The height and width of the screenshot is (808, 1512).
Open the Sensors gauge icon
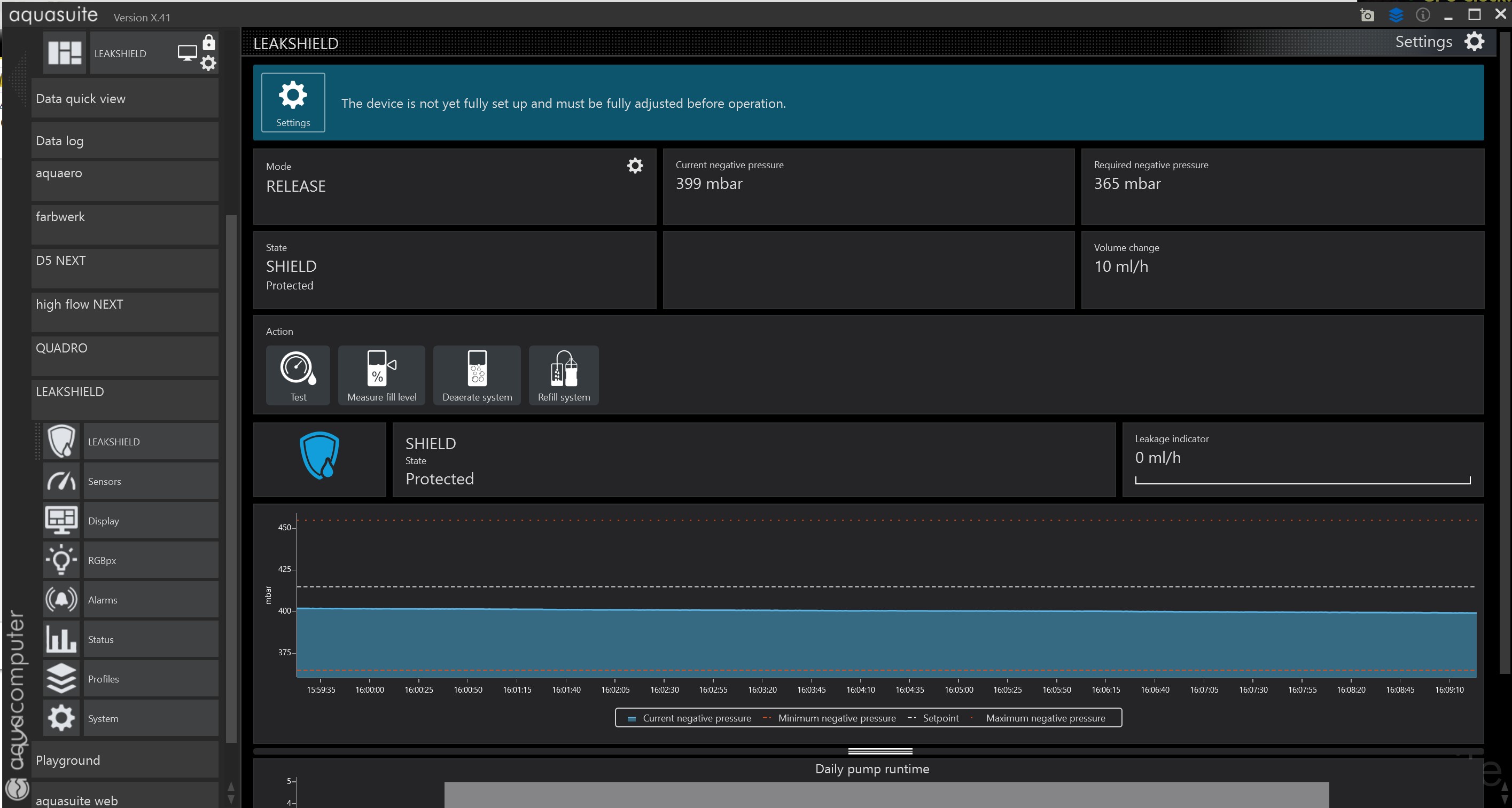(x=61, y=481)
